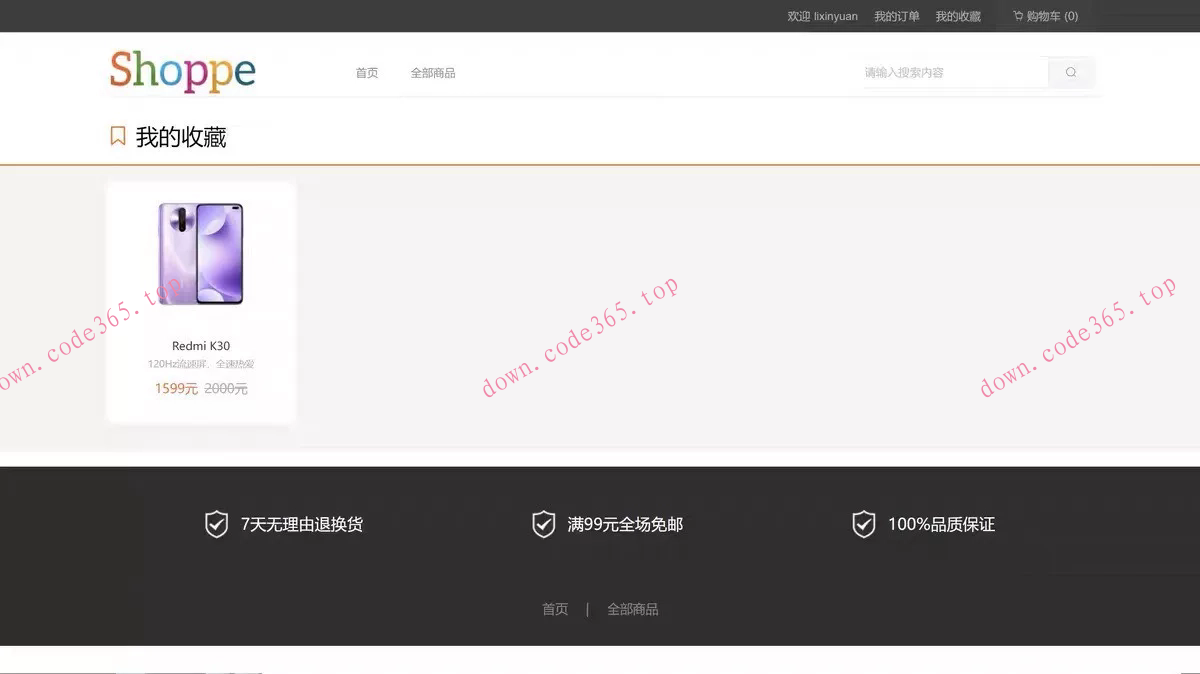Viewport: 1200px width, 674px height.
Task: Select 首页 in the main navigation
Action: click(365, 72)
